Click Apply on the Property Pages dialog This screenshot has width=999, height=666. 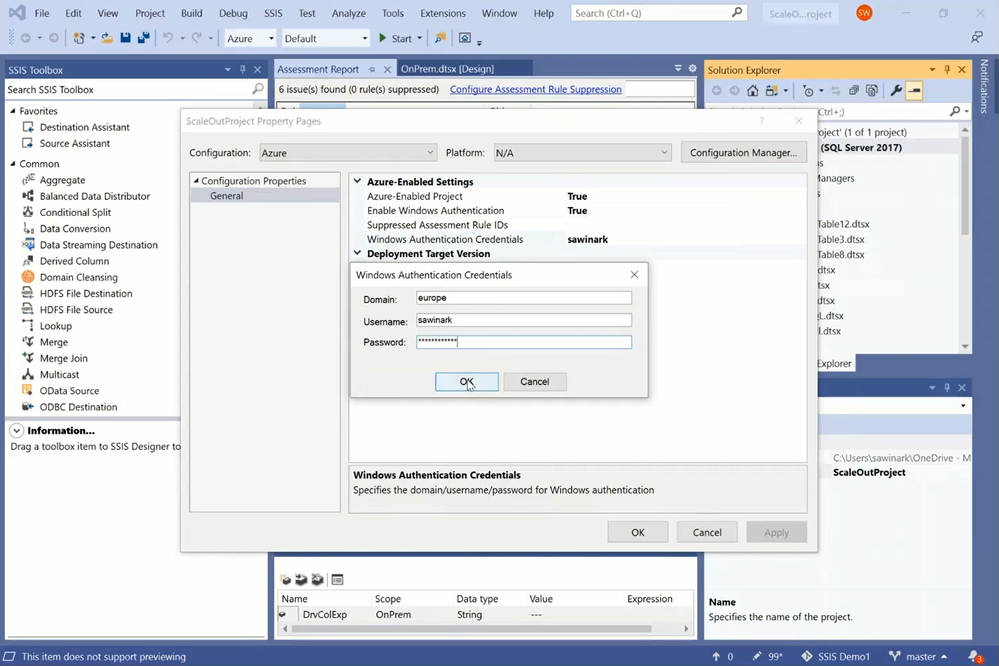click(x=776, y=532)
